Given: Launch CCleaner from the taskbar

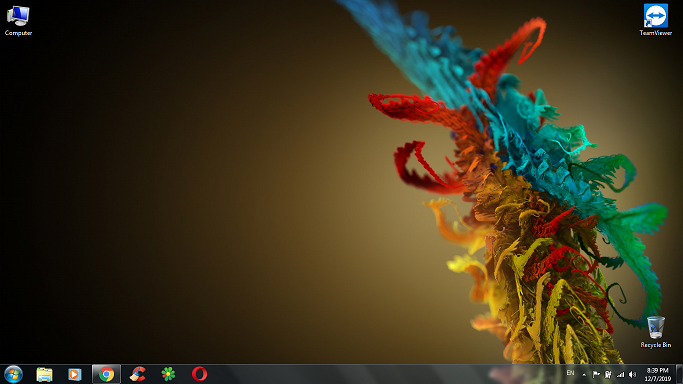Looking at the screenshot, I should tap(138, 374).
